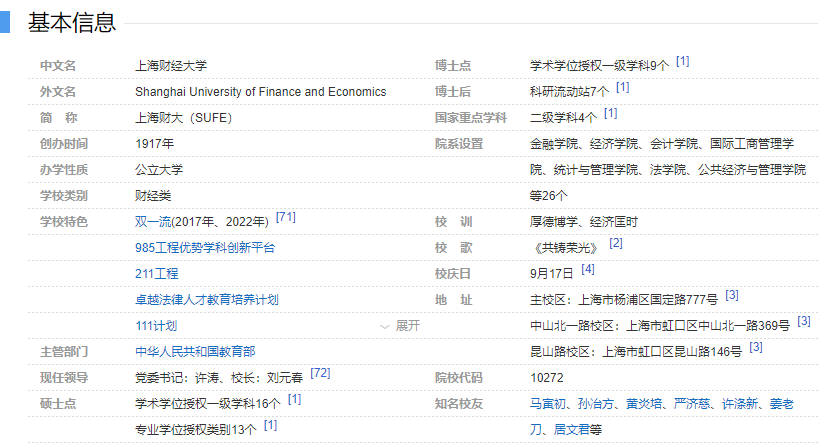Click reference [4] beside 9月17日
The image size is (830, 448).
point(587,269)
